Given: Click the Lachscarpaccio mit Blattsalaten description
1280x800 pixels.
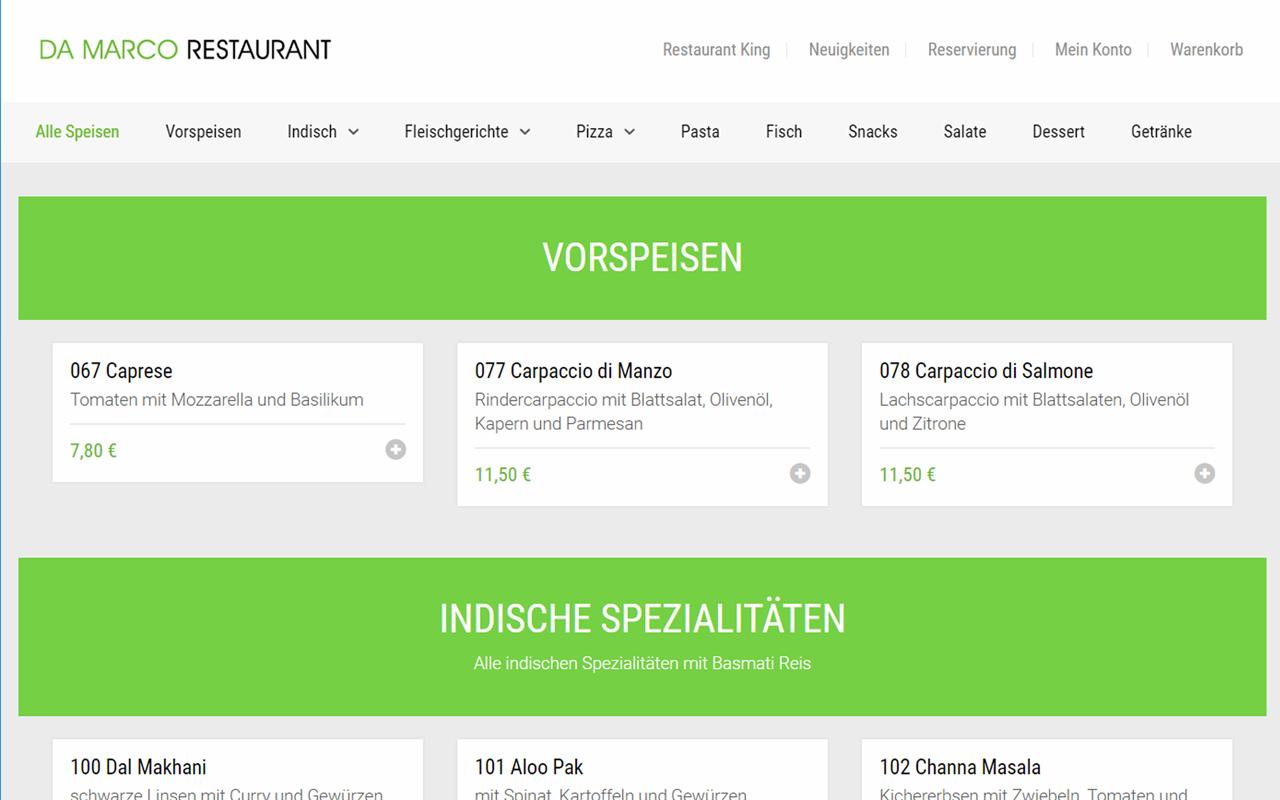Looking at the screenshot, I should pyautogui.click(x=1034, y=412).
